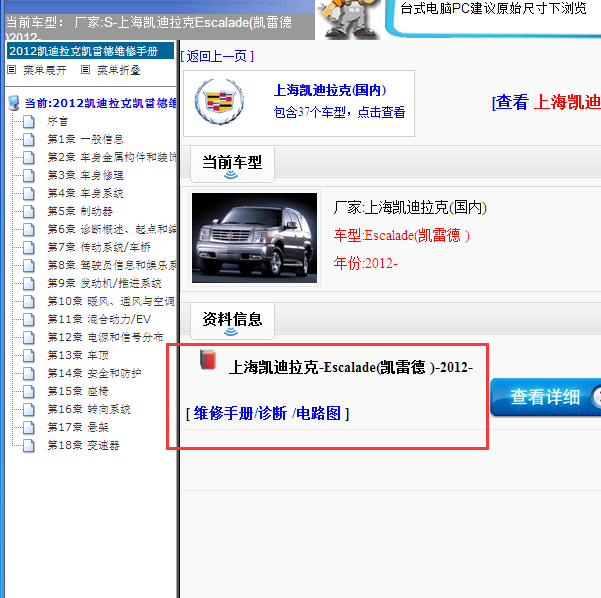Click the page icon beside 第4章 车身系统
This screenshot has height=598, width=601.
click(29, 194)
